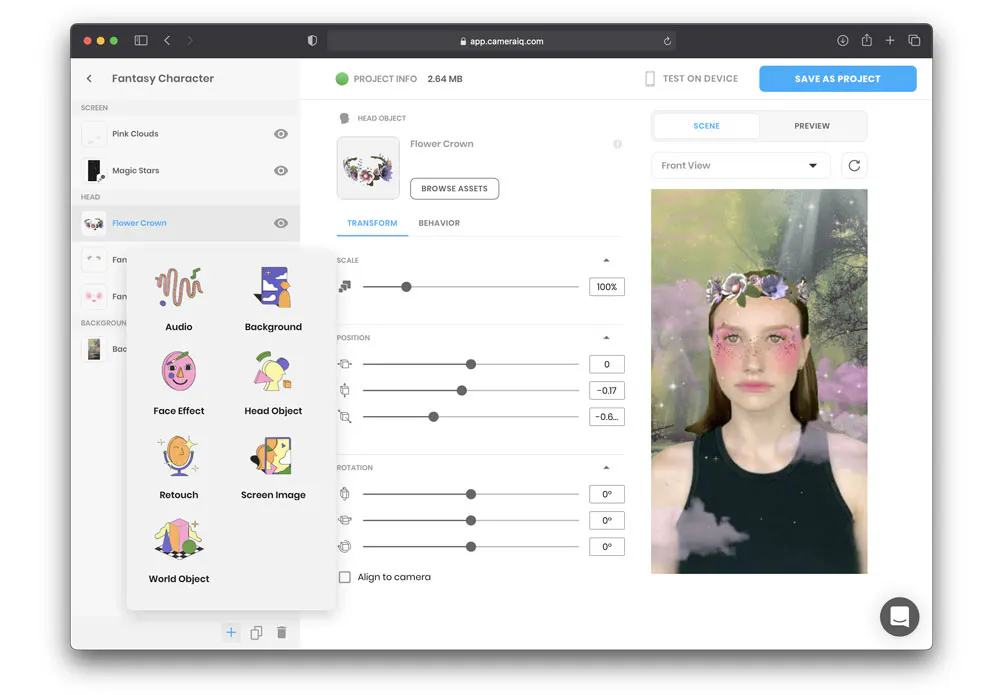
Task: Go back from Fantasy Character
Action: tap(89, 79)
